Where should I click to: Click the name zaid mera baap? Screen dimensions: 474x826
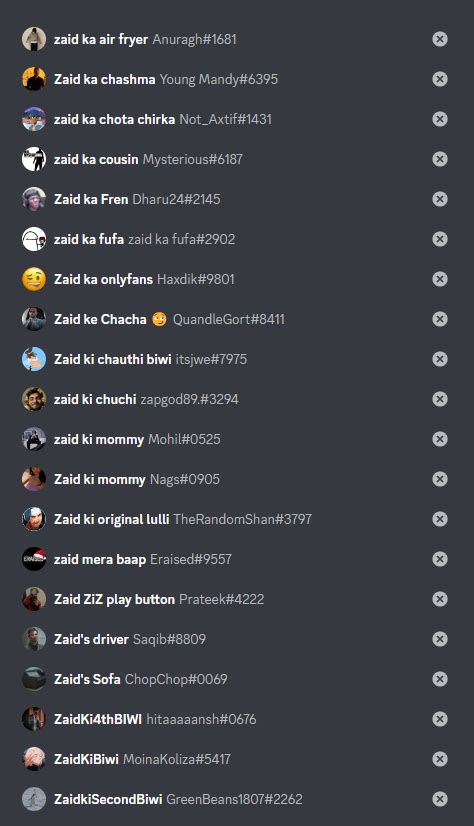[100, 559]
